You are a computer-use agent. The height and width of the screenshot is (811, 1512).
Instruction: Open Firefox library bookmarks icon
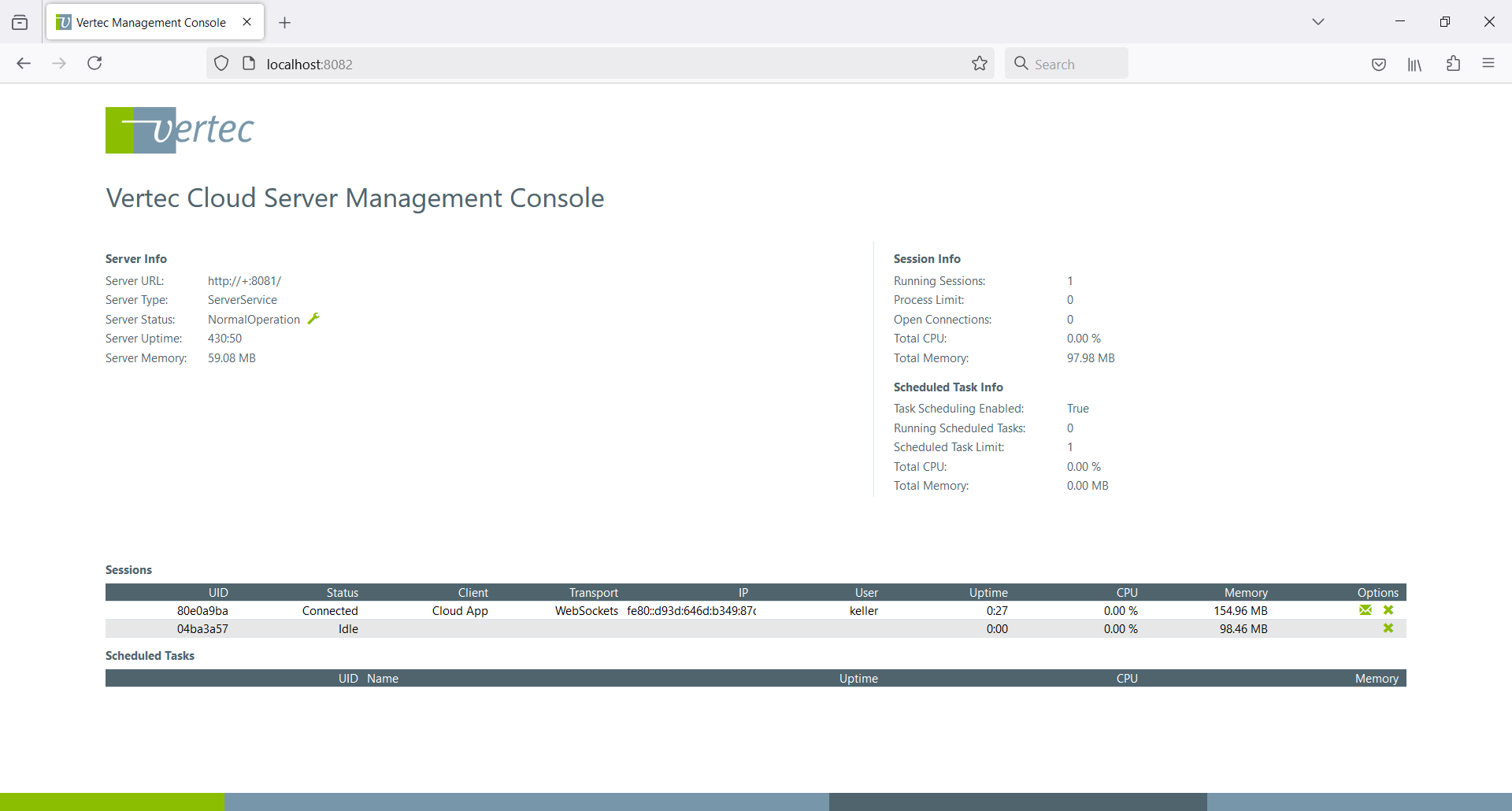[x=1415, y=64]
